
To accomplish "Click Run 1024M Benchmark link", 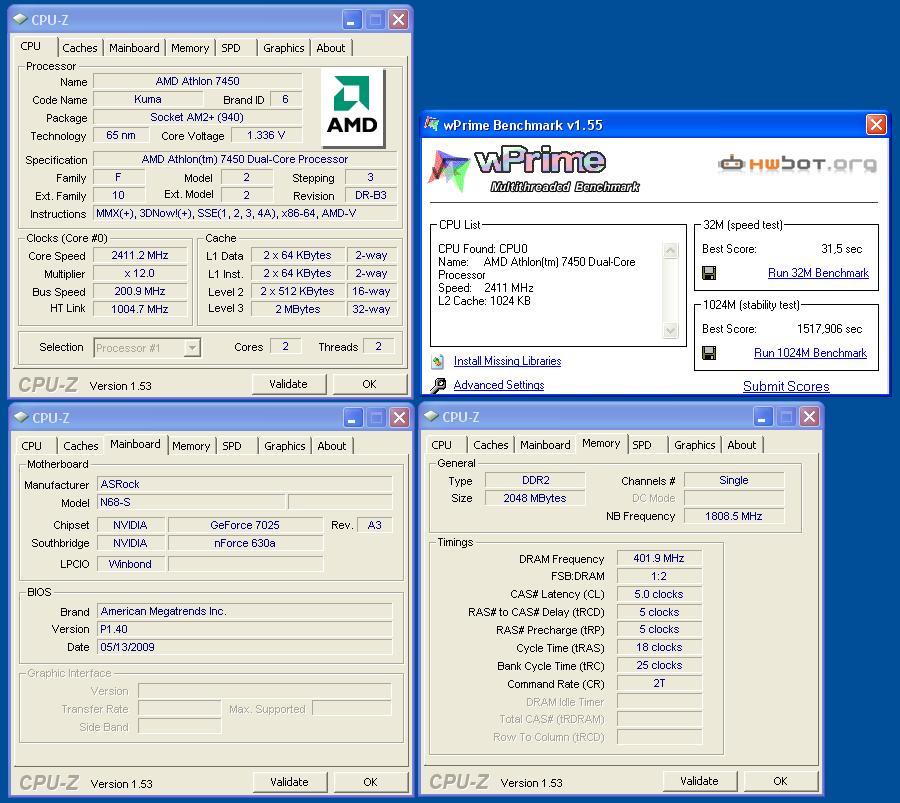I will [x=810, y=352].
